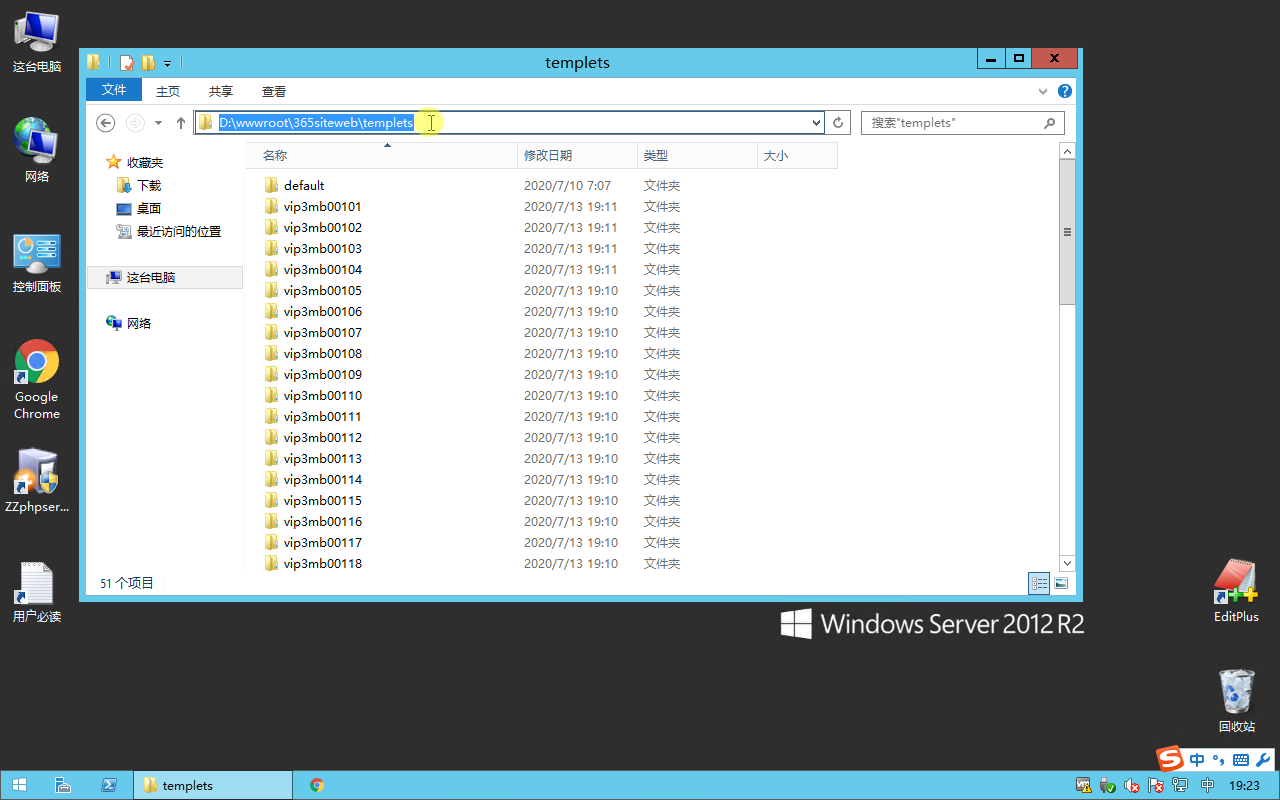Click Sogou input S logo

[x=1170, y=759]
